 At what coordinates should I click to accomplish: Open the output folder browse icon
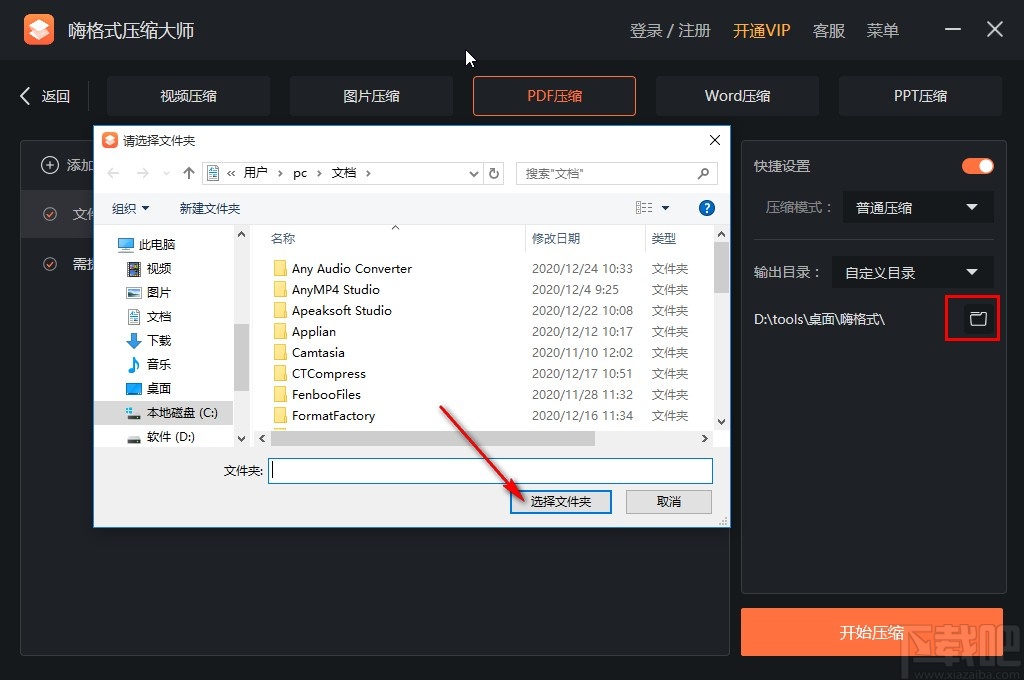978,319
